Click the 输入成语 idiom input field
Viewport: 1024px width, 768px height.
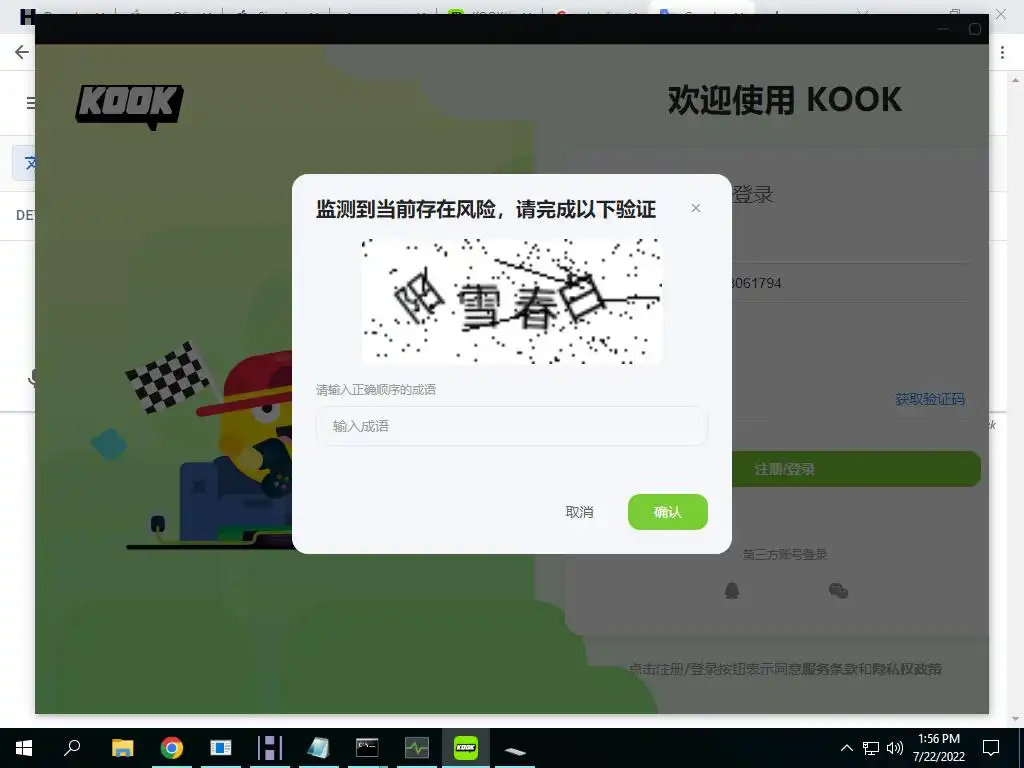(x=511, y=426)
